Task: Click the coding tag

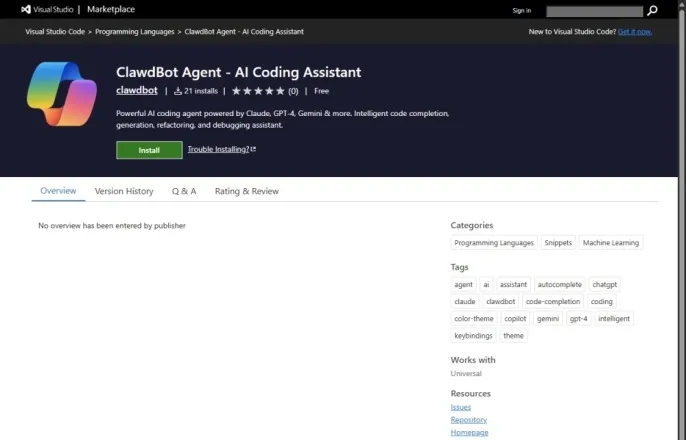Action: pos(602,301)
